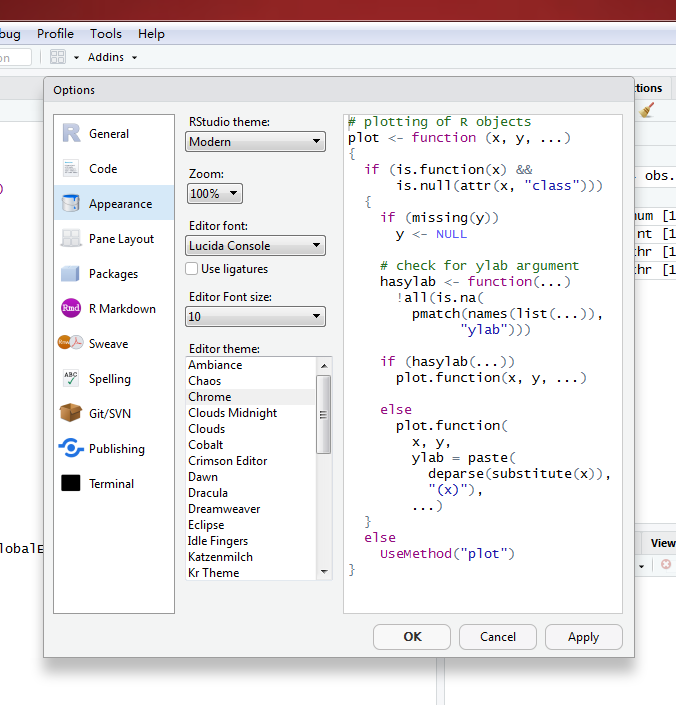Click the workspace panes grid toolbar icon
This screenshot has height=705, width=676.
(x=58, y=57)
